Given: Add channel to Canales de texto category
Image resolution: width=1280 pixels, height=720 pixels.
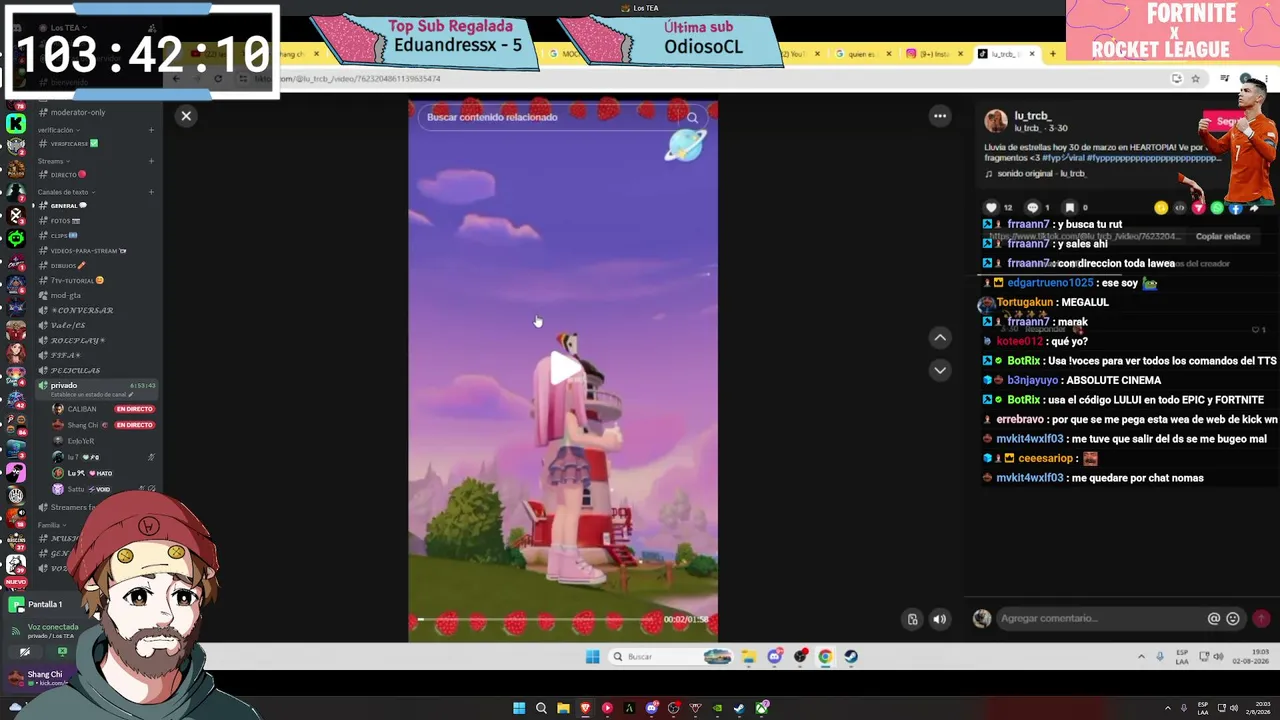Looking at the screenshot, I should [151, 192].
